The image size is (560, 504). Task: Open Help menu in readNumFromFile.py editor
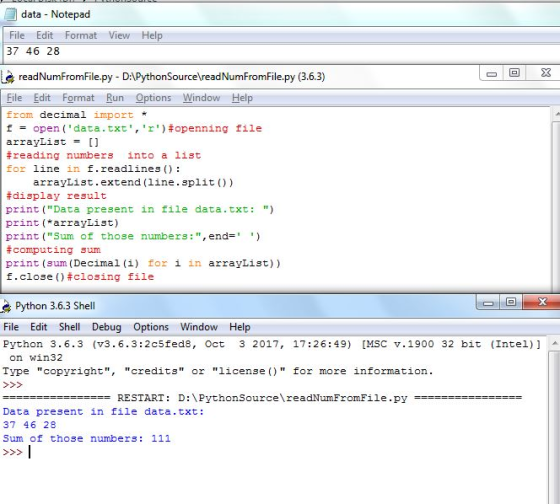pyautogui.click(x=242, y=98)
